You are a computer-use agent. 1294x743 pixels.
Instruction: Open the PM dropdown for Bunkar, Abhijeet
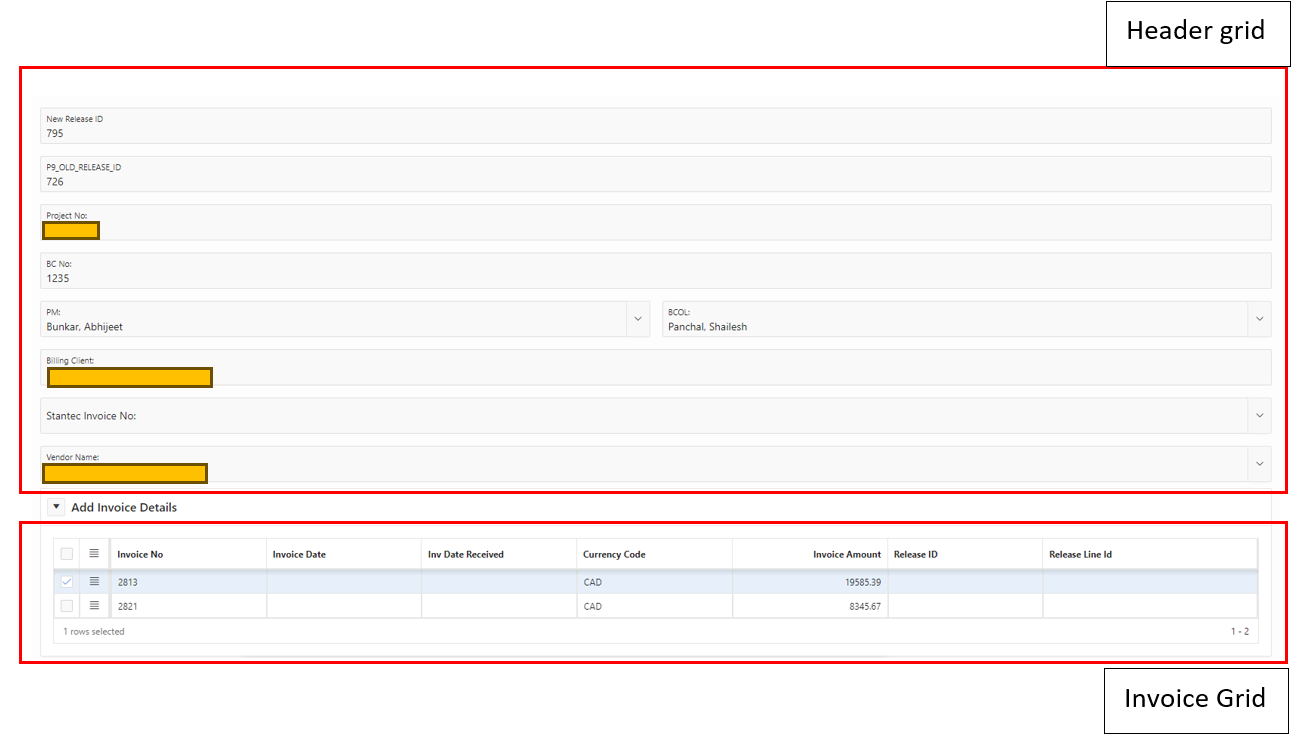638,318
